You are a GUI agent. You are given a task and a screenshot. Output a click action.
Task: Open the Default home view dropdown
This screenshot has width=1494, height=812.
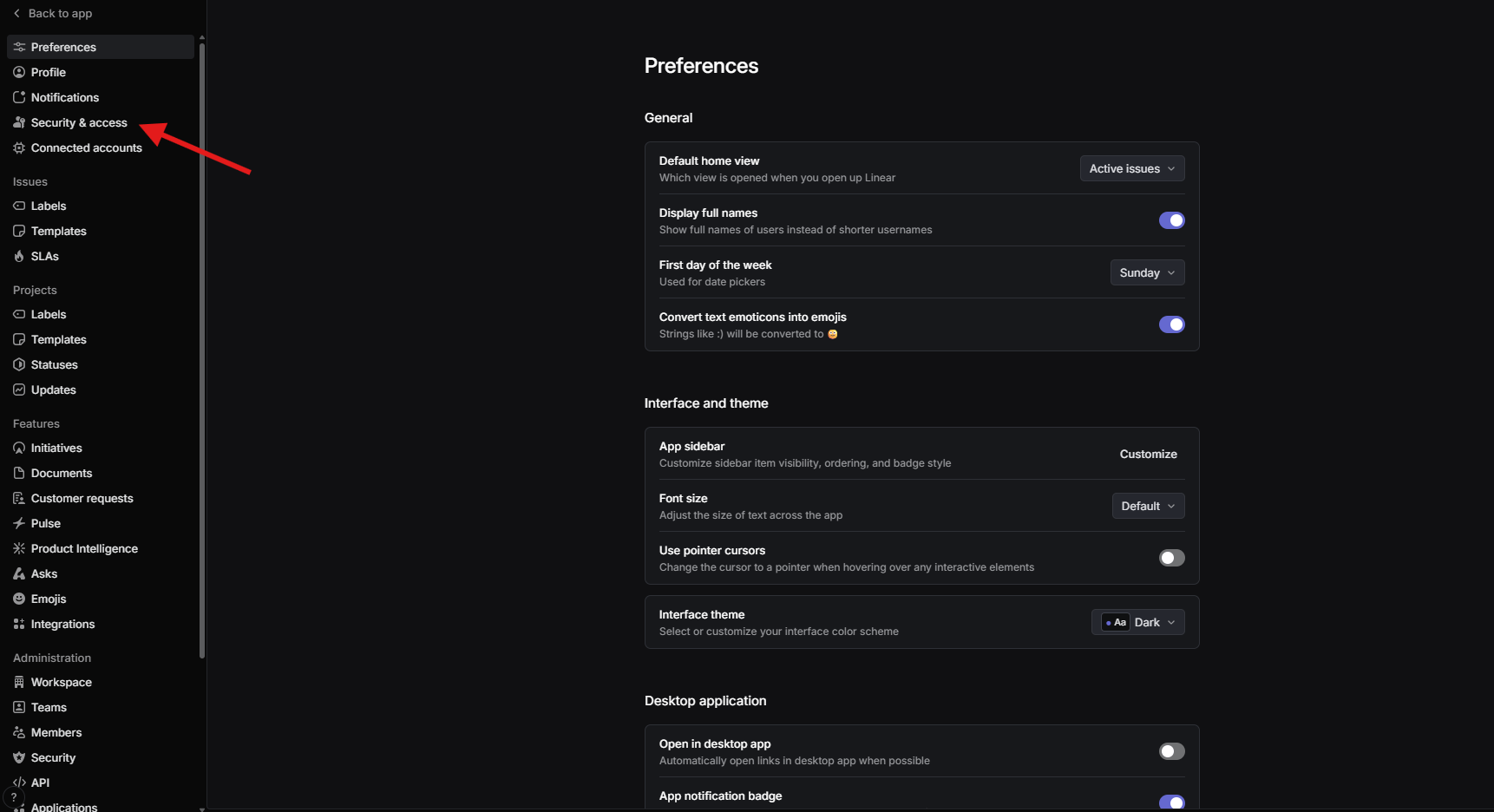tap(1131, 168)
